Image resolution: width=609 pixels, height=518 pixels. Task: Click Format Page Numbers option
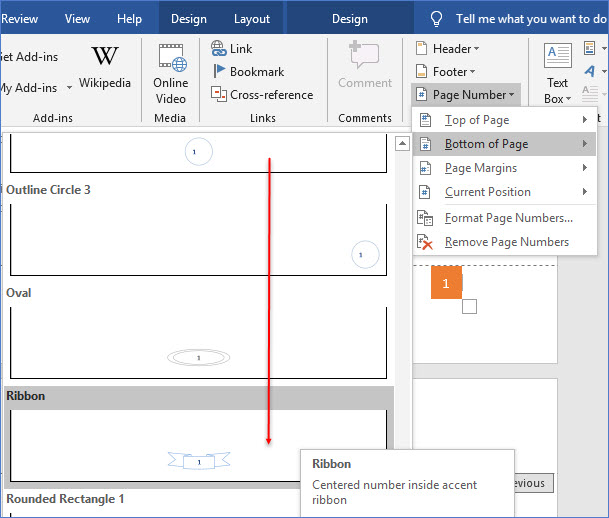(x=508, y=217)
